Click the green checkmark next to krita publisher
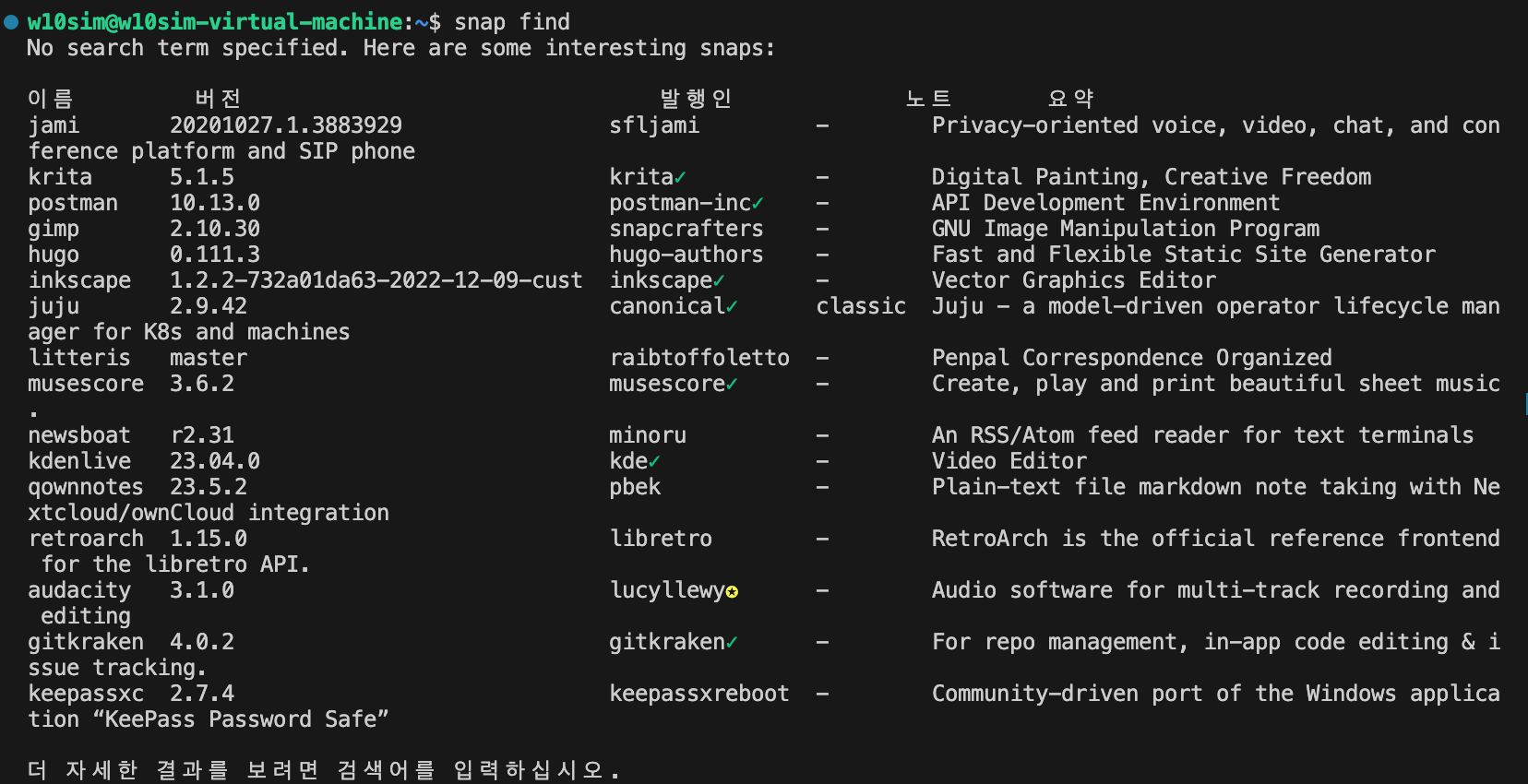 [x=680, y=177]
